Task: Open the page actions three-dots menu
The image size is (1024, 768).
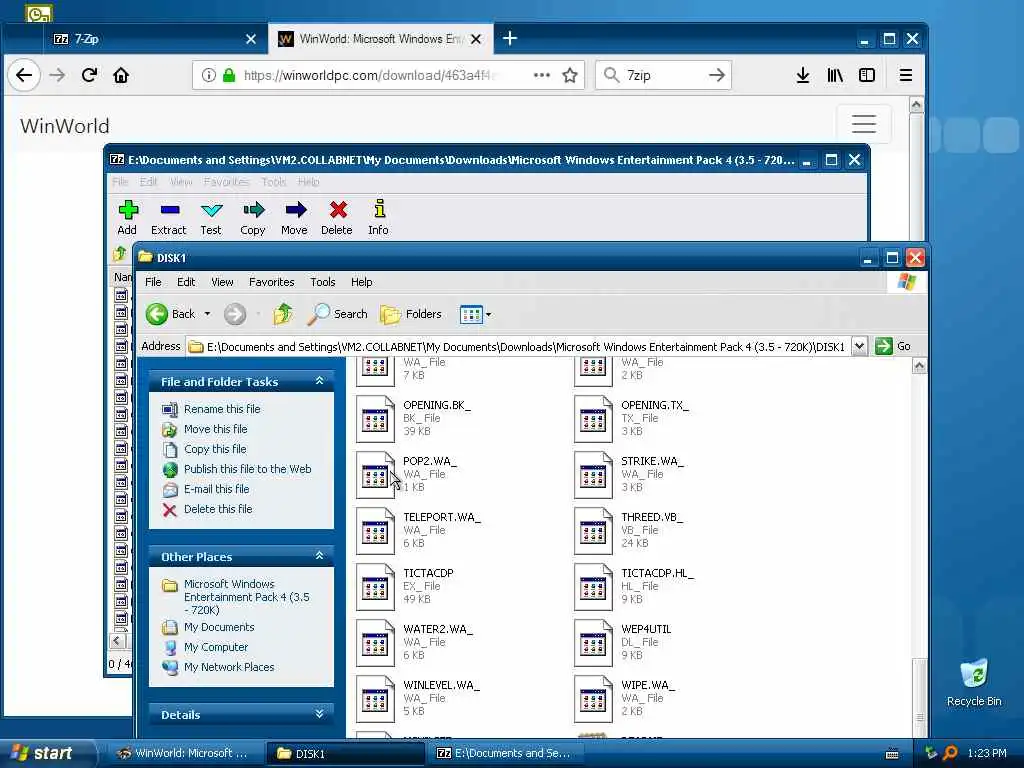Action: 541,75
